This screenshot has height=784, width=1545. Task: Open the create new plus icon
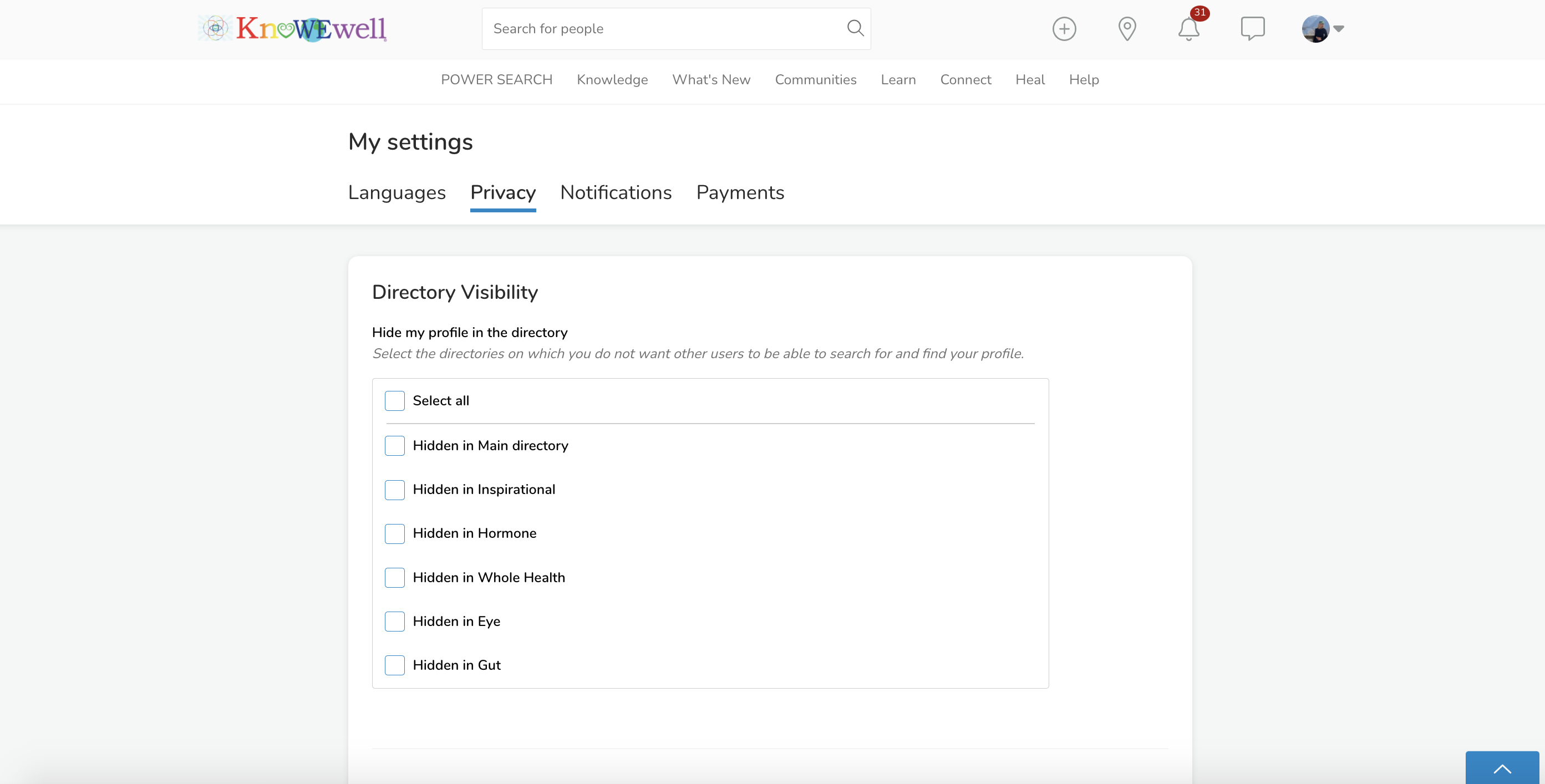click(1064, 29)
